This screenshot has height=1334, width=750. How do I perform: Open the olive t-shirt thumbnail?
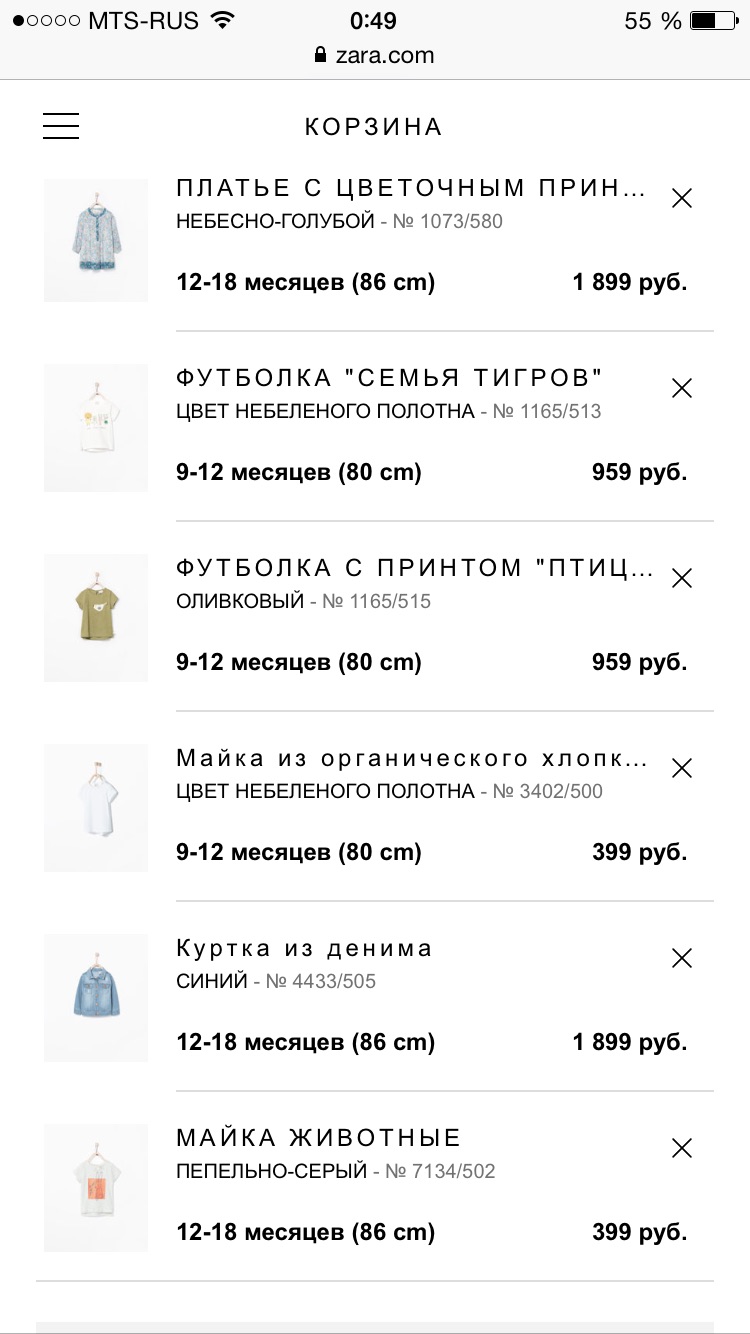96,618
